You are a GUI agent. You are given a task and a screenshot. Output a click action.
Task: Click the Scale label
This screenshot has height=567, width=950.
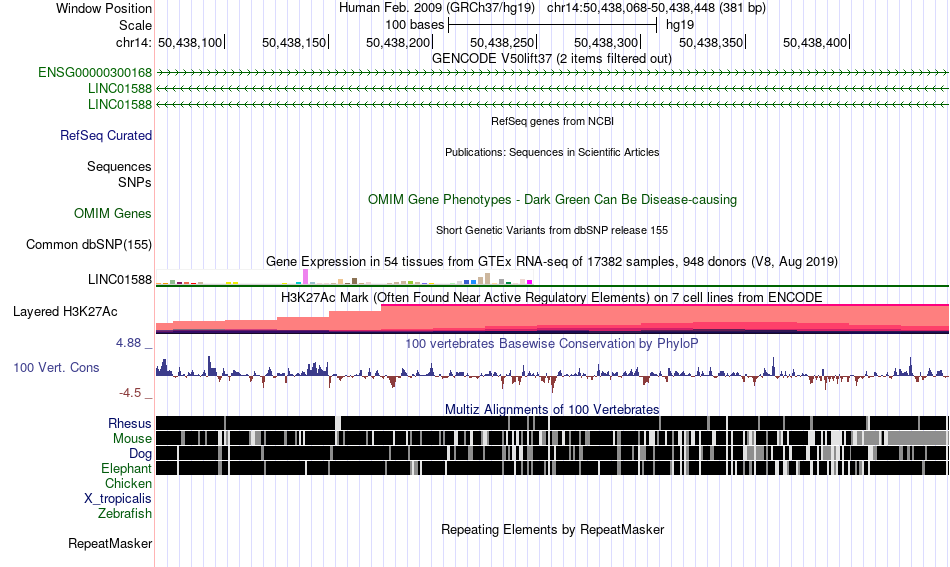click(x=135, y=25)
